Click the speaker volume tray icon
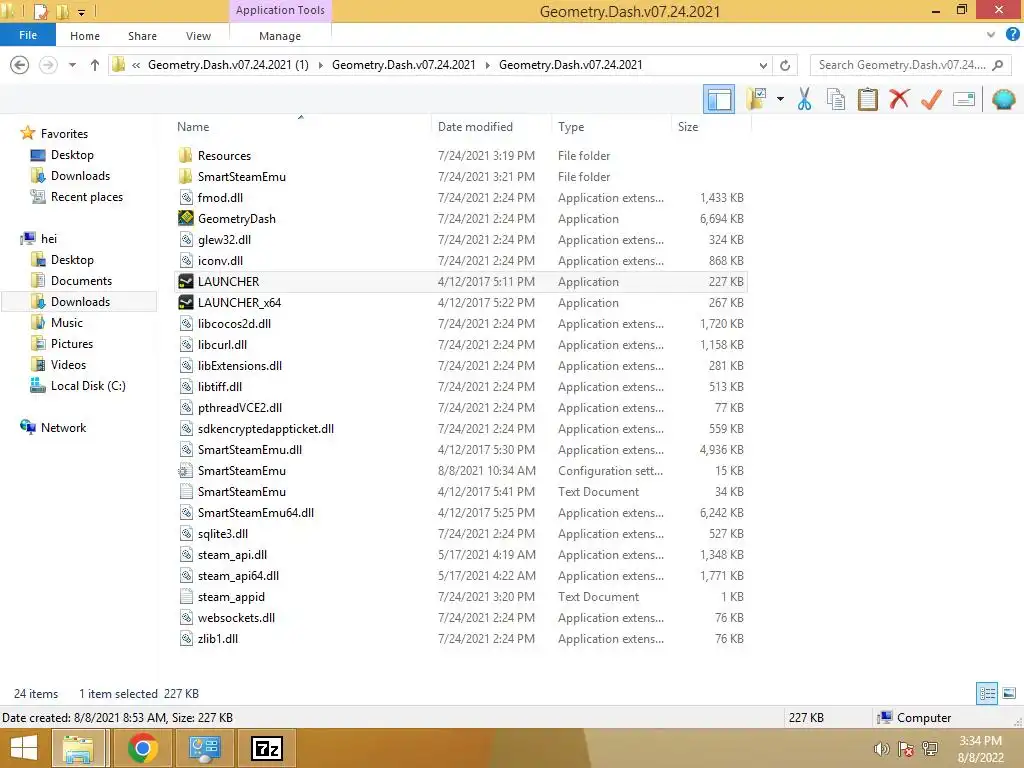This screenshot has height=768, width=1024. (881, 749)
